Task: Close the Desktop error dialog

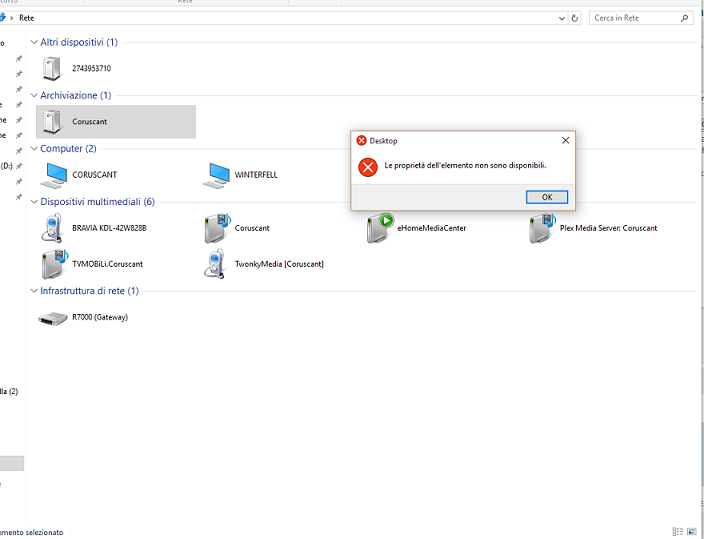Action: [565, 141]
